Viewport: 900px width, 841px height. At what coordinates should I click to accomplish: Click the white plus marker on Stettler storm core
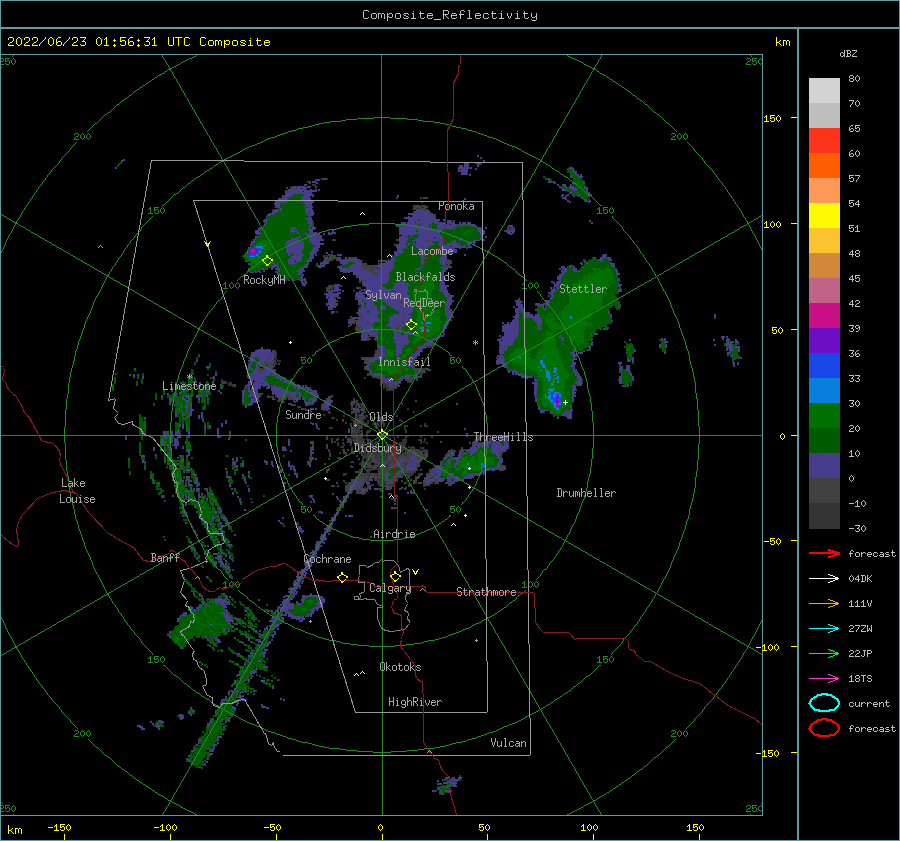coord(565,402)
